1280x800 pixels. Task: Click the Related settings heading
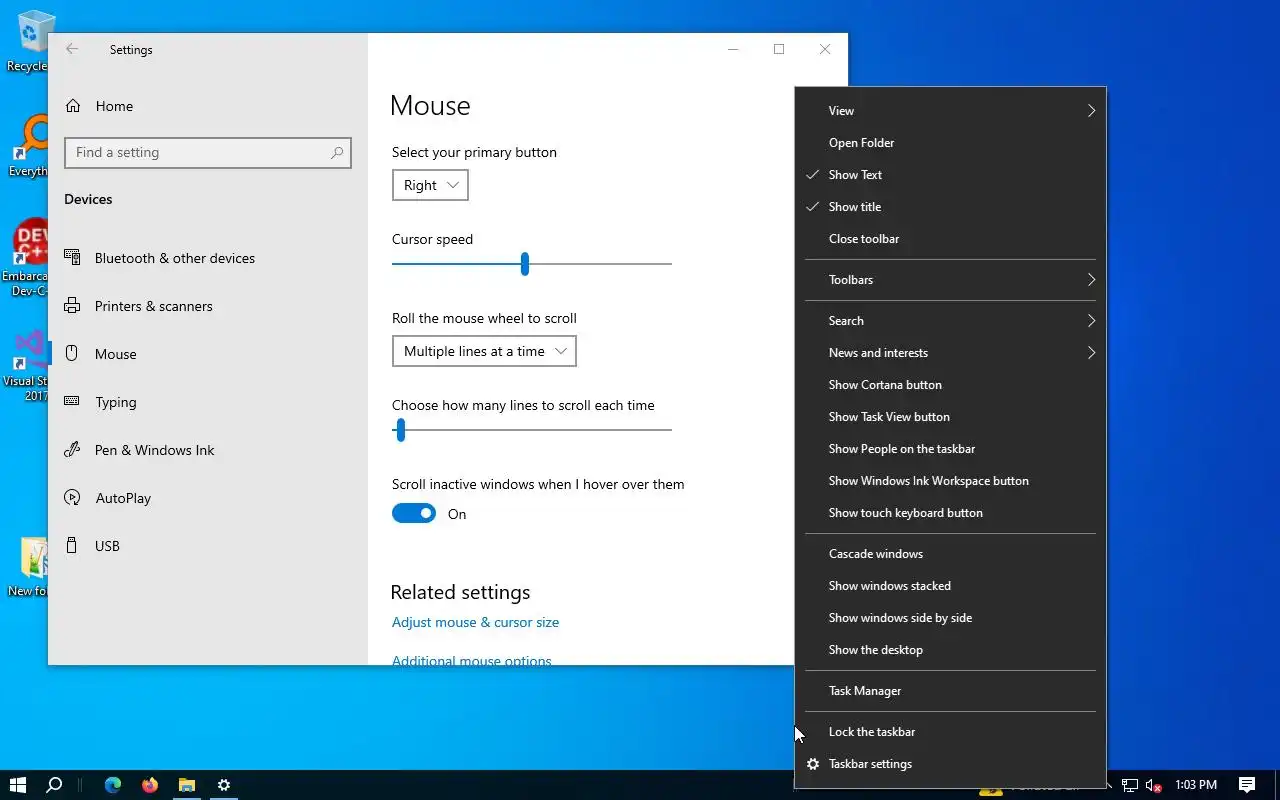(460, 592)
